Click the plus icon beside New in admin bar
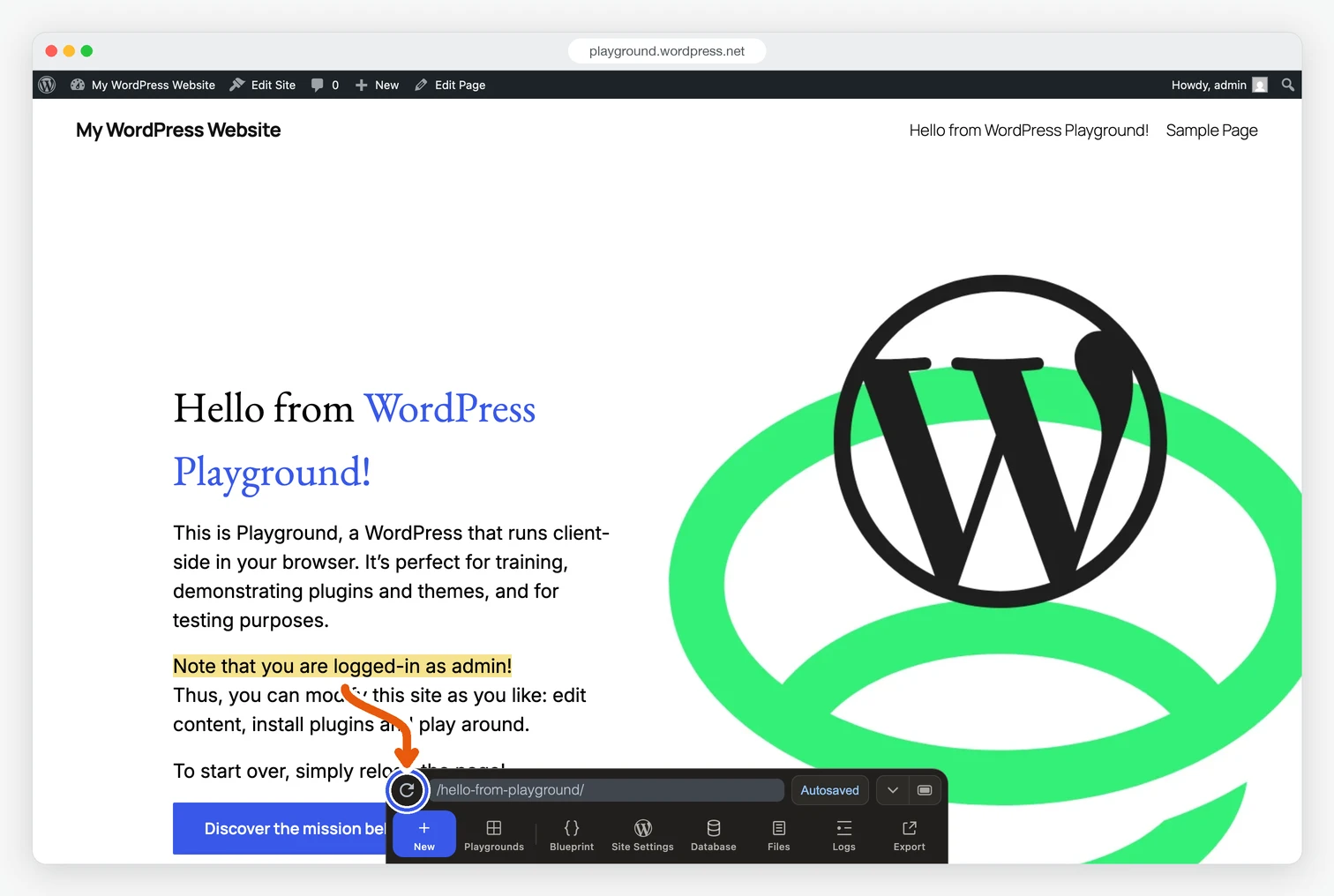The width and height of the screenshot is (1334, 896). click(361, 85)
